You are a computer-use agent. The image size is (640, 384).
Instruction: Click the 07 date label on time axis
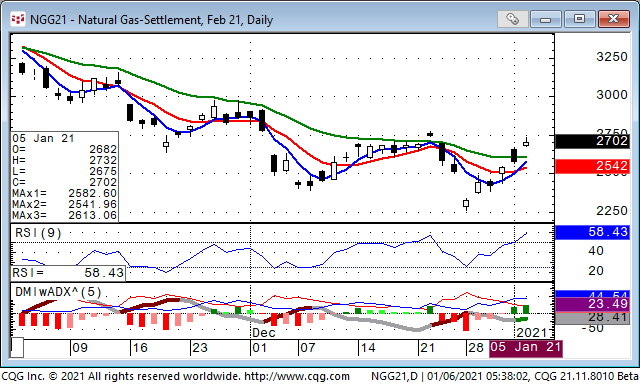click(x=307, y=348)
